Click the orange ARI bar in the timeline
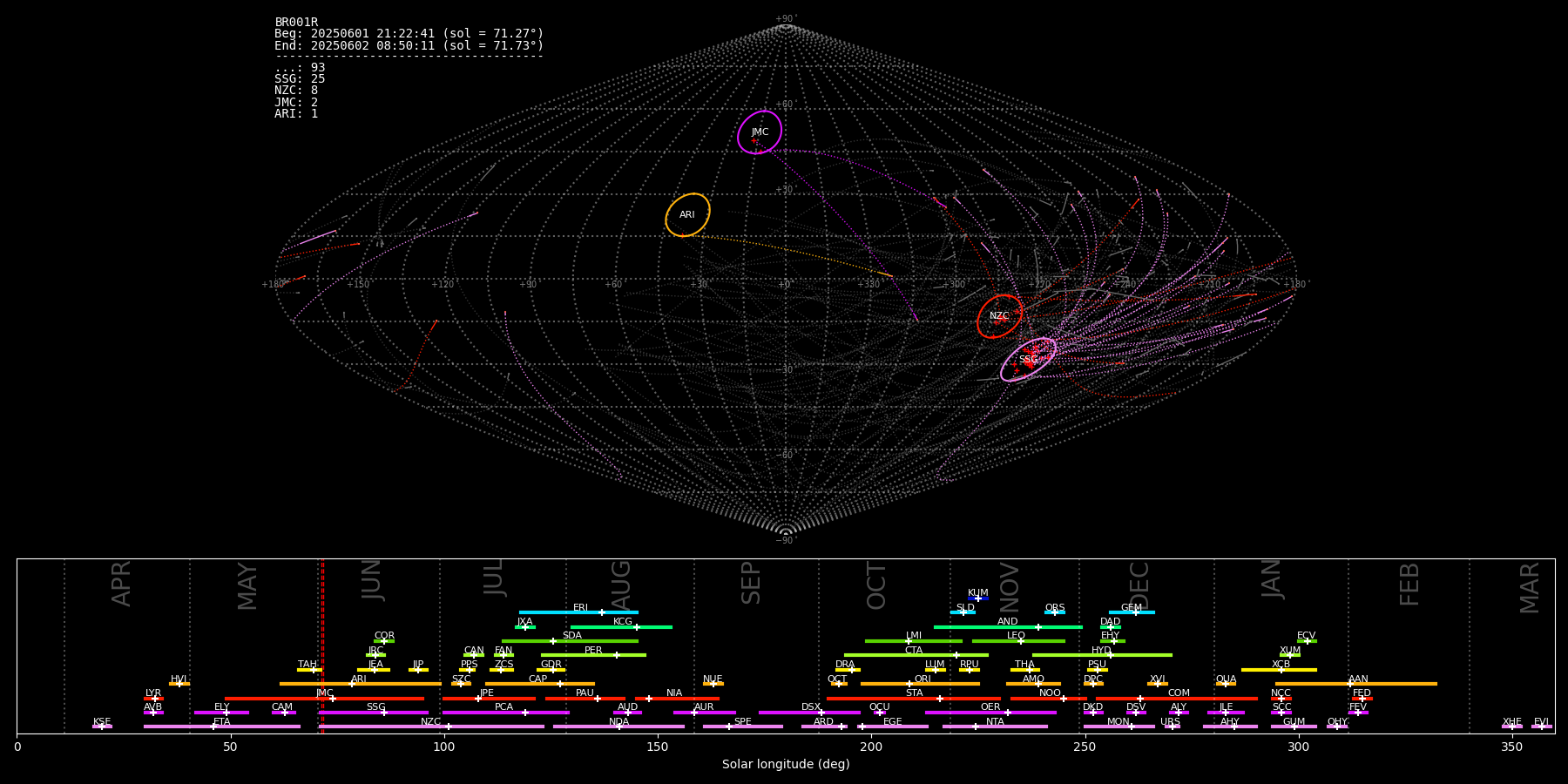 361,684
